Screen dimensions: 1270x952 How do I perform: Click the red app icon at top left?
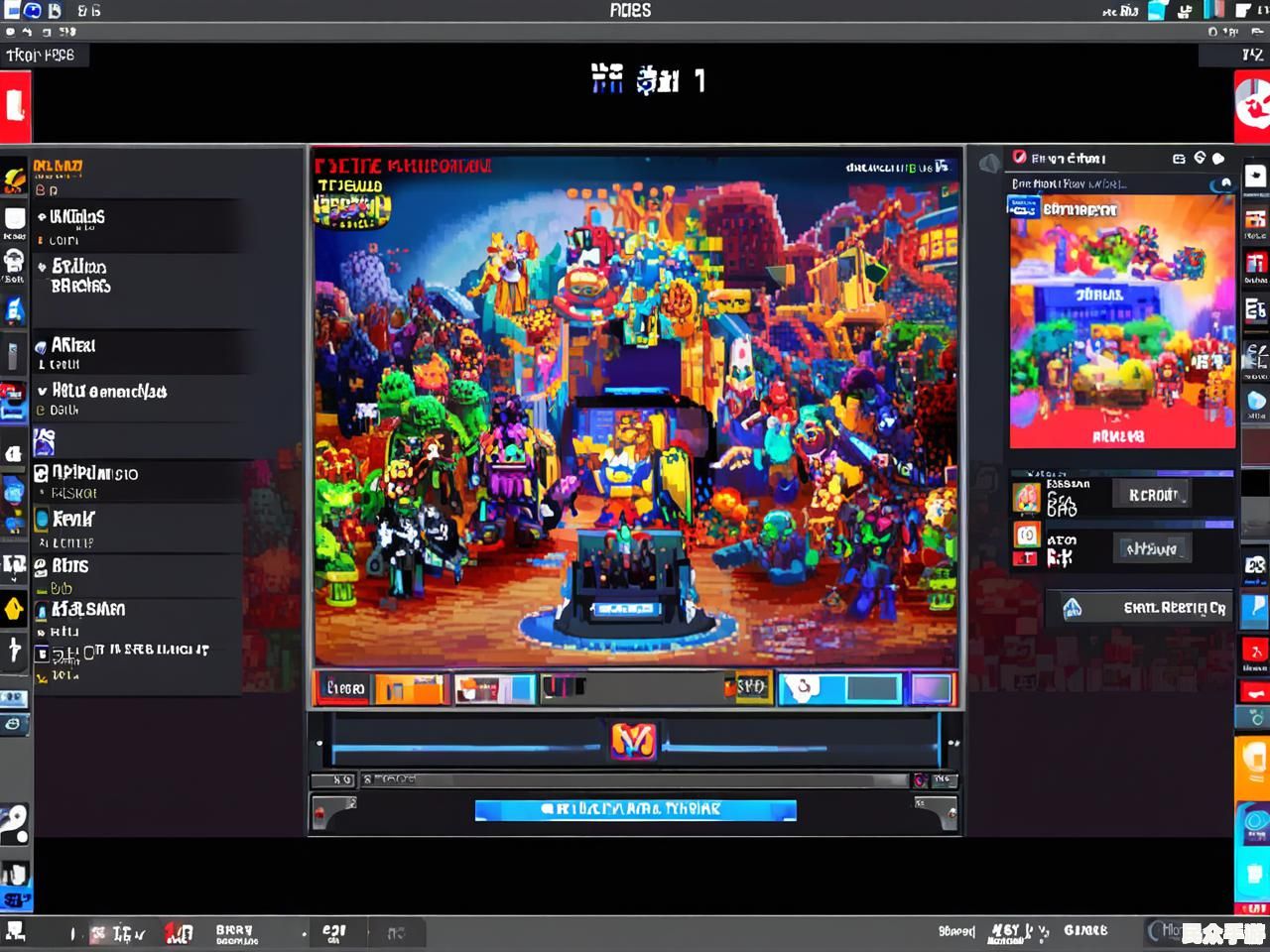click(x=15, y=105)
